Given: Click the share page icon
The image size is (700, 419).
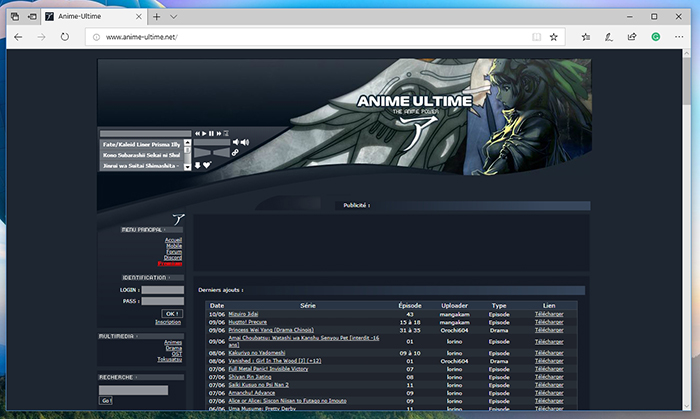Looking at the screenshot, I should (632, 37).
